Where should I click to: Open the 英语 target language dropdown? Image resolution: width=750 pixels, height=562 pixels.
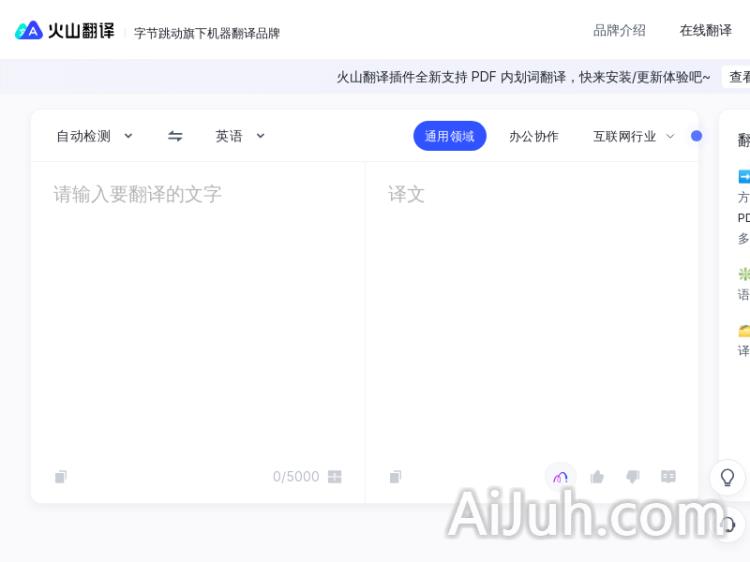240,136
